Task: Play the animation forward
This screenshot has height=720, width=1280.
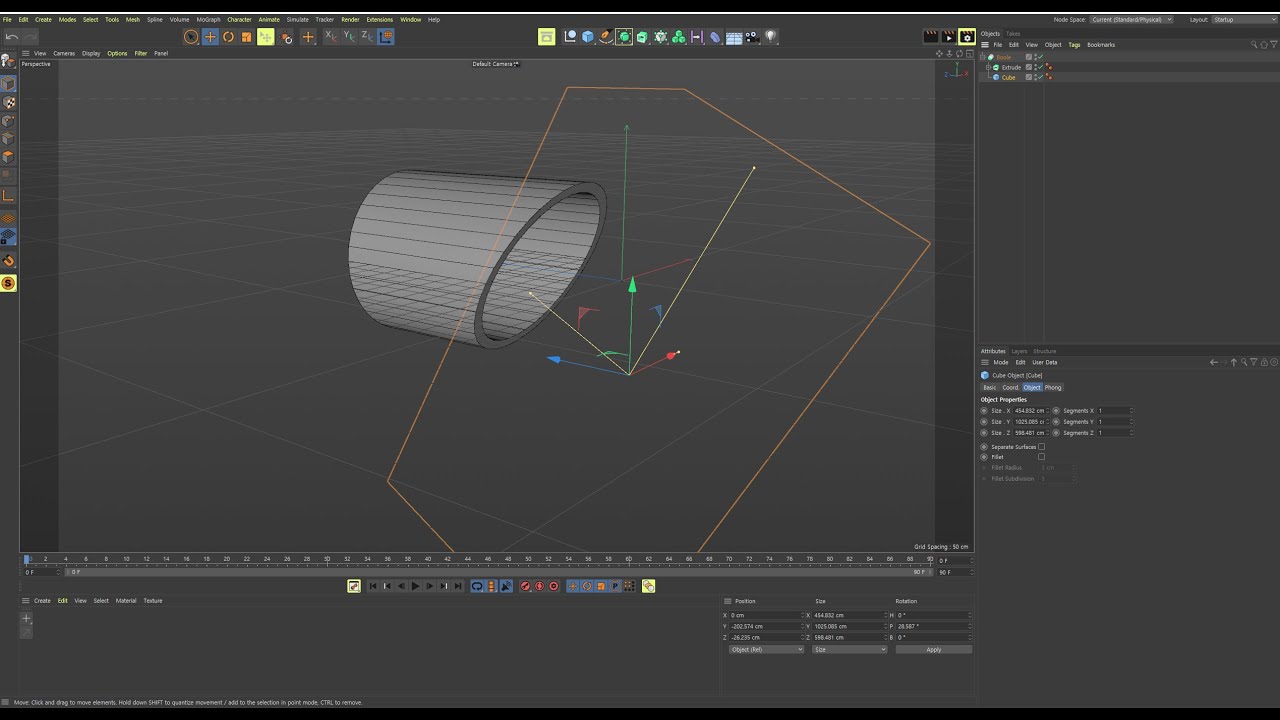Action: (x=415, y=586)
